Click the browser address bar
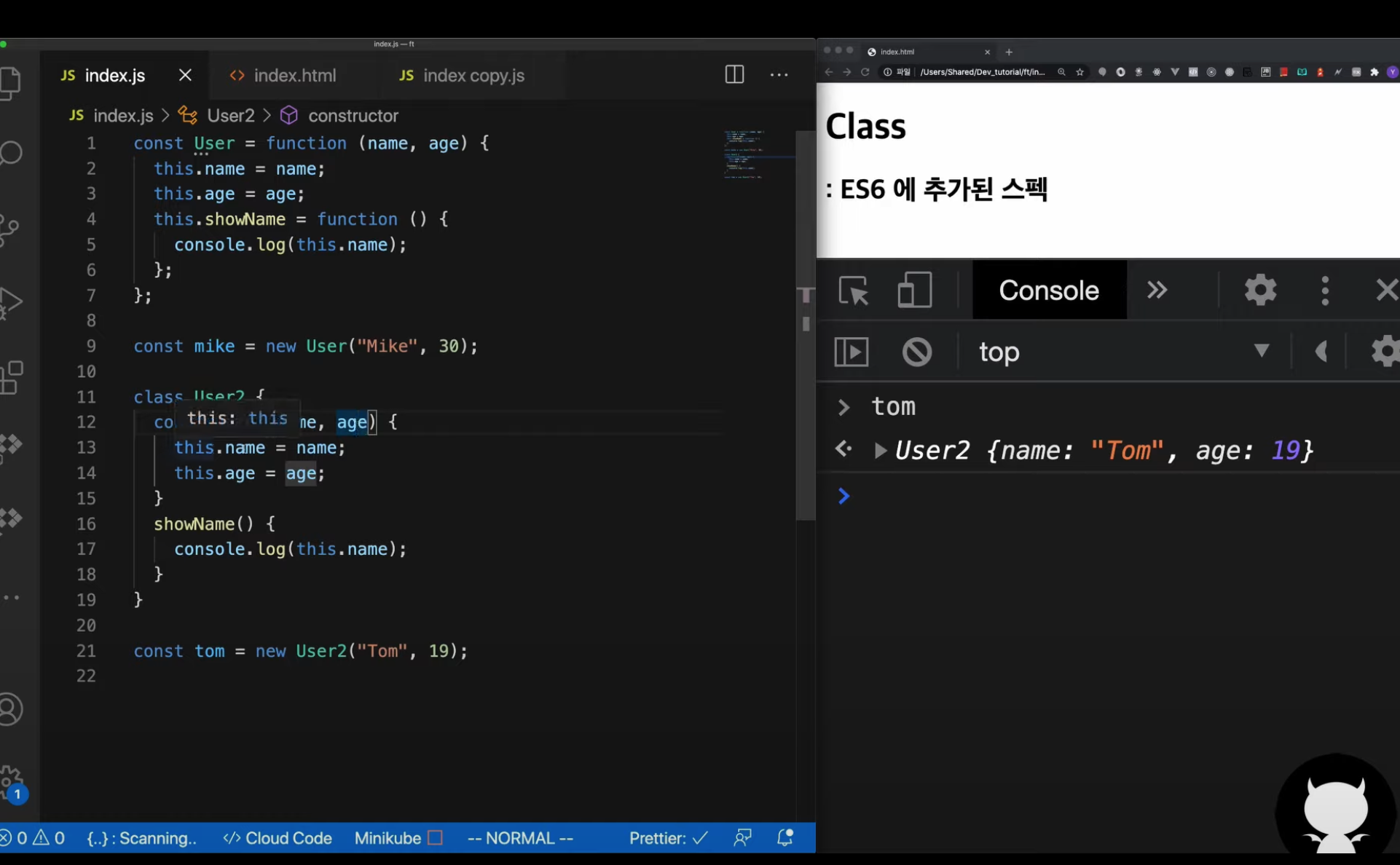The image size is (1400, 865). tap(982, 72)
